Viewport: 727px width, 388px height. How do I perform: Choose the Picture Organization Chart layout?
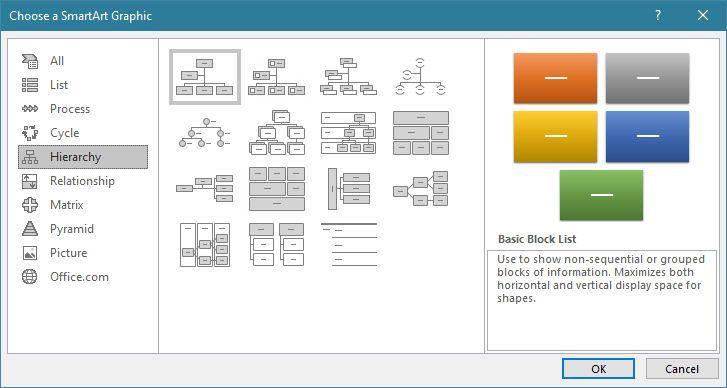pos(277,77)
